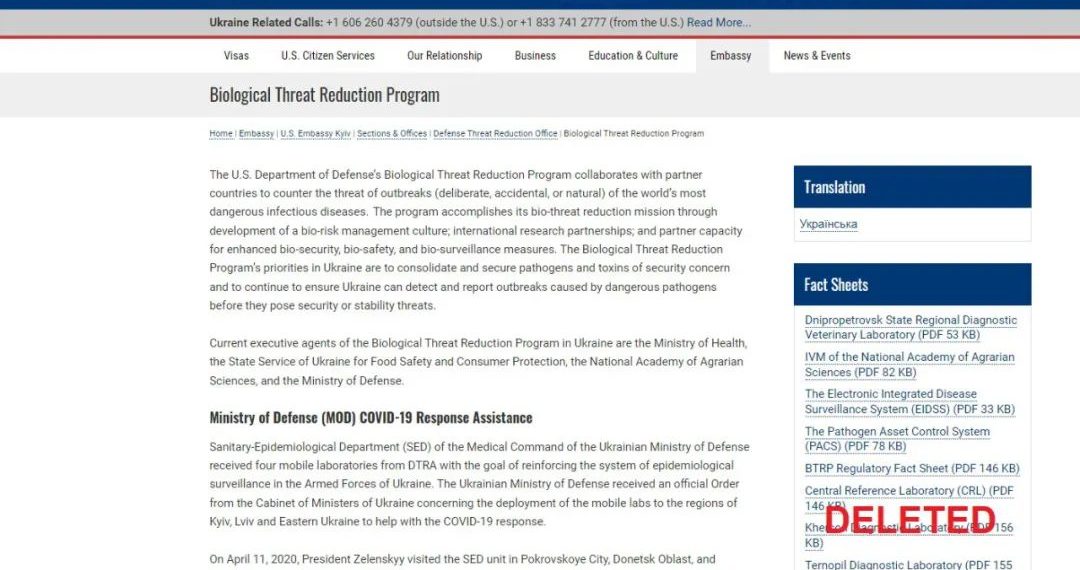Click Biological Threat Reduction Program page title
Screen dimensions: 1080x570
click(324, 95)
